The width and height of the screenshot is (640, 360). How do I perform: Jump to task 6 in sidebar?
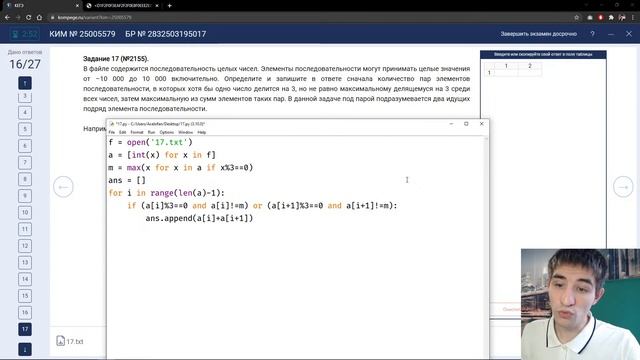25,146
